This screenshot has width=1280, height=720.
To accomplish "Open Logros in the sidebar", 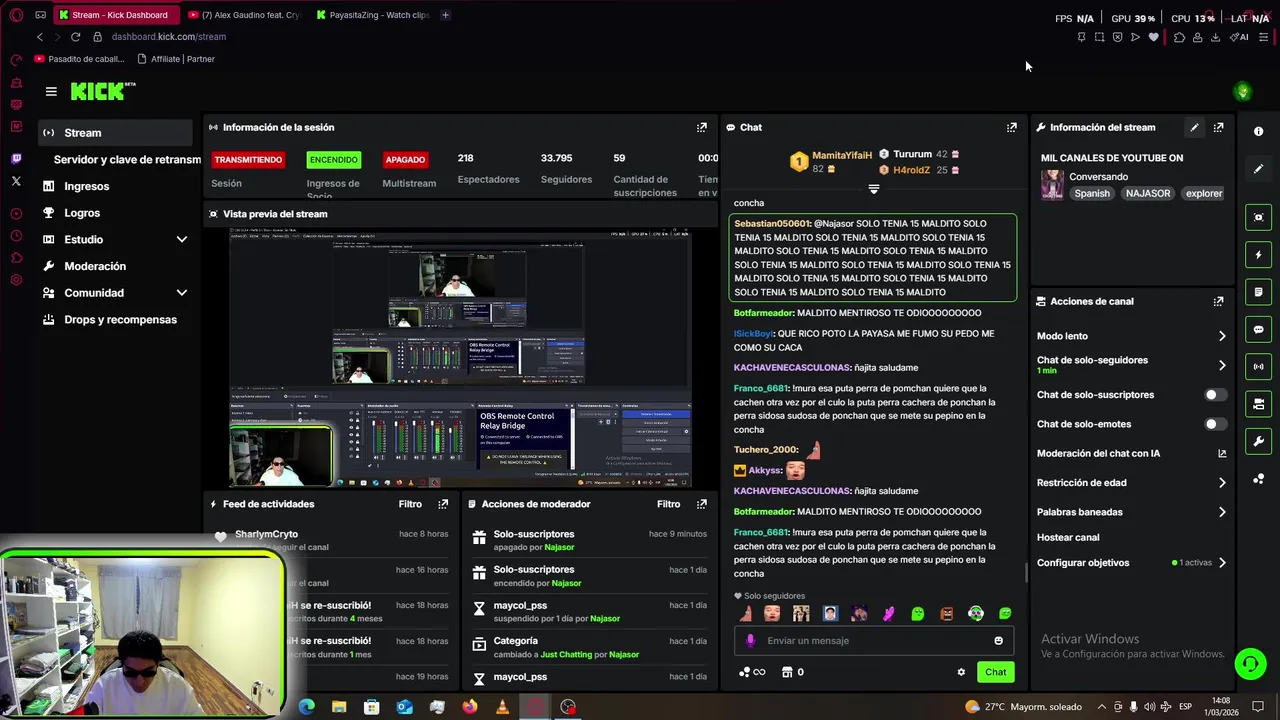I will pos(116,213).
